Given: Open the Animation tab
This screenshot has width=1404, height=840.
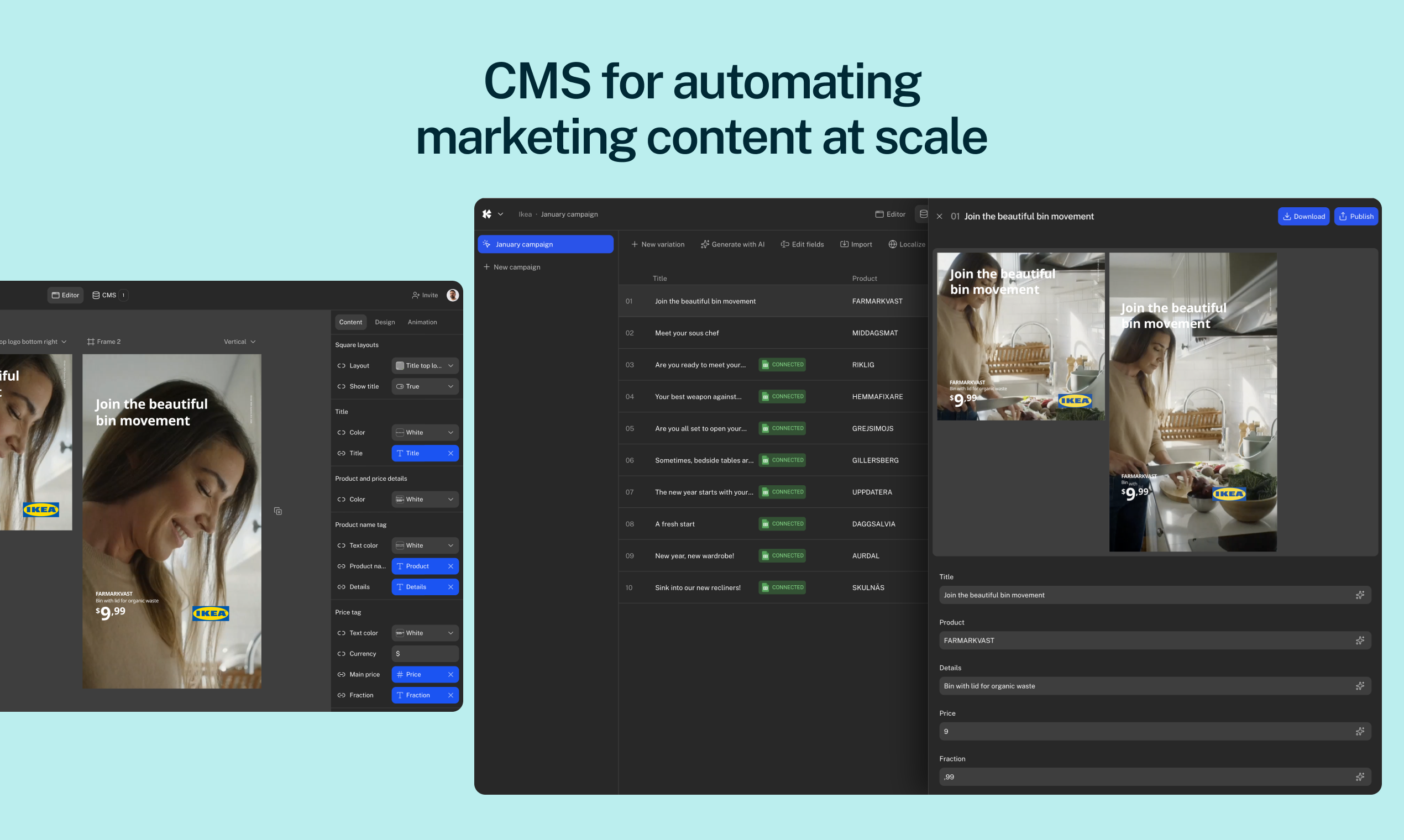Looking at the screenshot, I should tap(422, 322).
